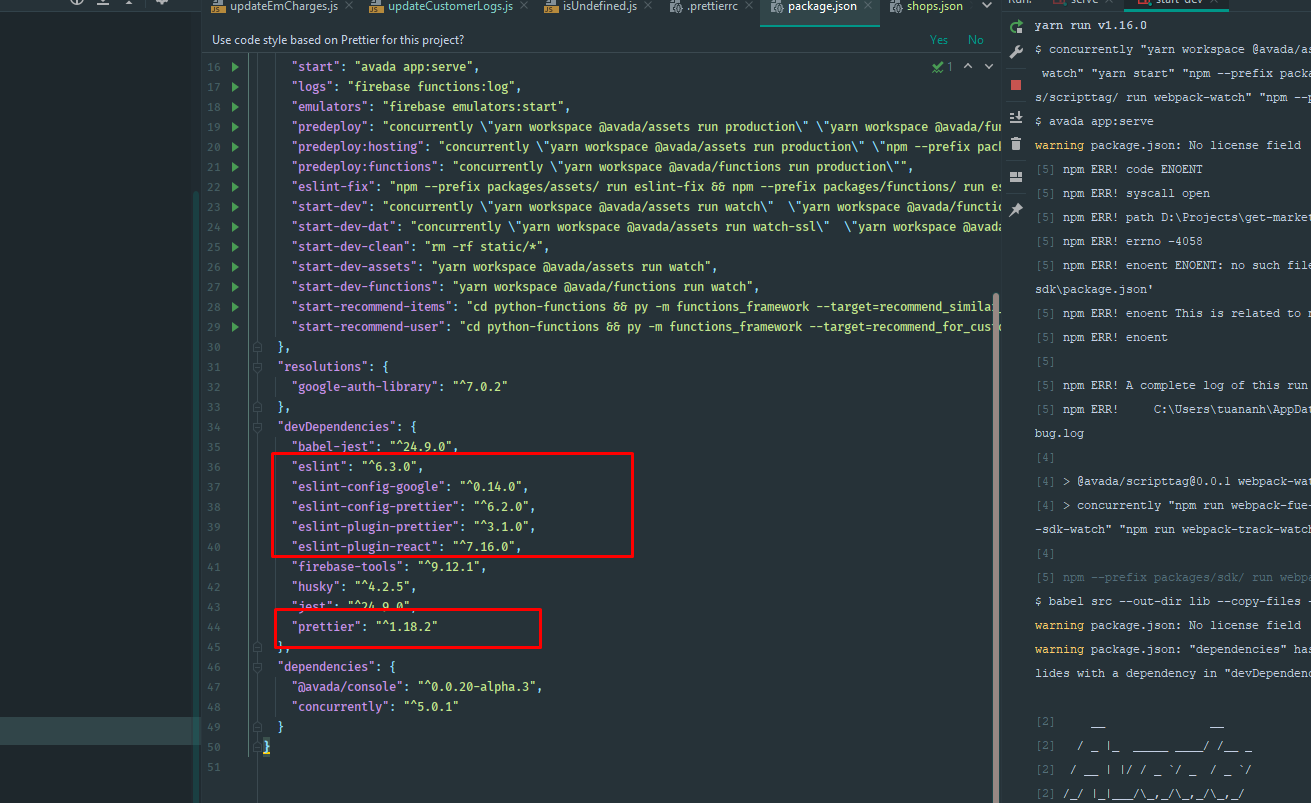Screen dimensions: 1311x803
Task: Clear run output with trash icon
Action: (1016, 144)
